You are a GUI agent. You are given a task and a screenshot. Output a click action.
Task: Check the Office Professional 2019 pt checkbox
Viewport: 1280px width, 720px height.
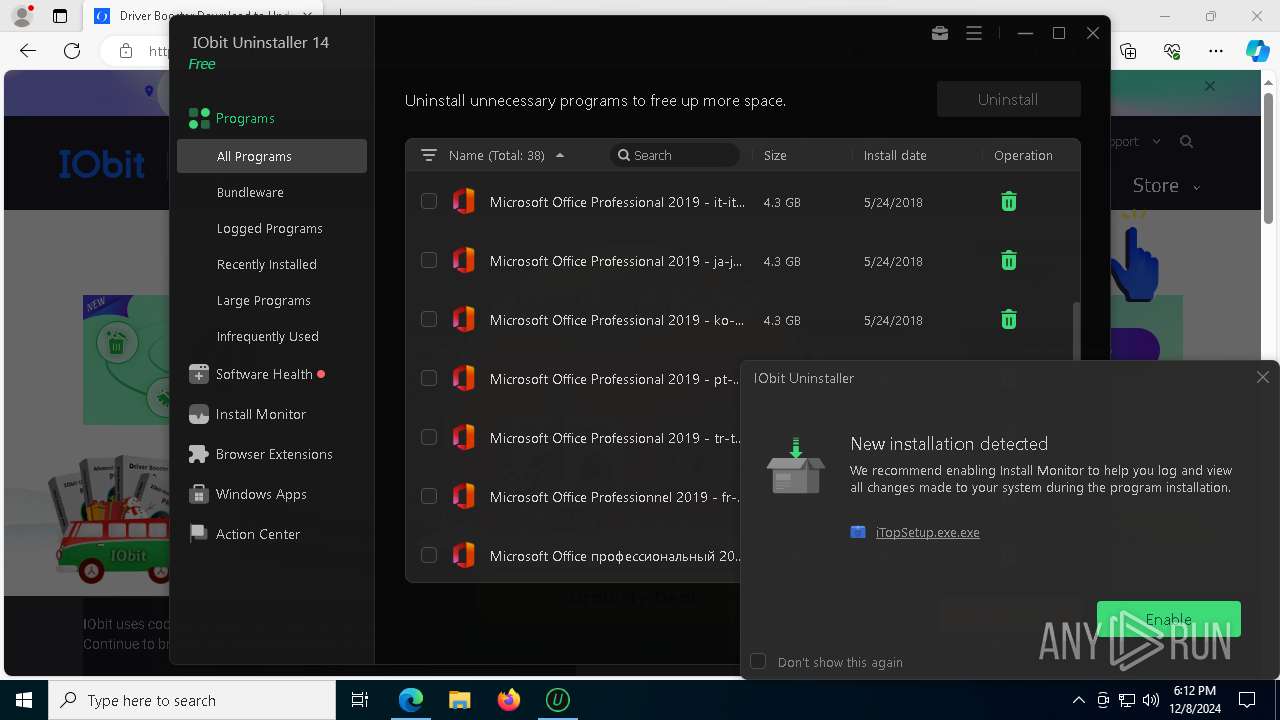(x=429, y=378)
